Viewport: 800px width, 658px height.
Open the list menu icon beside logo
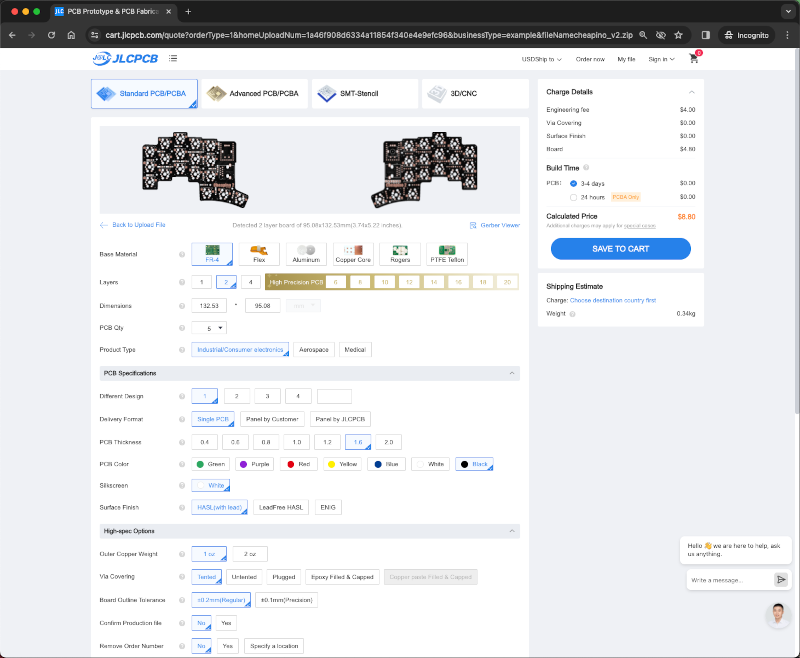pos(173,59)
